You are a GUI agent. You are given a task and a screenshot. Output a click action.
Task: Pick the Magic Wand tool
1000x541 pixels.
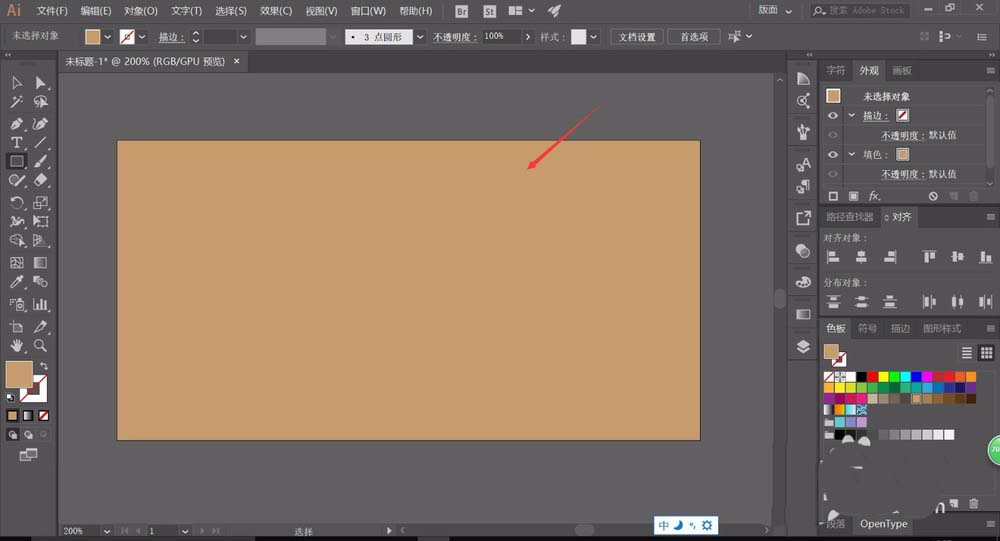point(17,102)
